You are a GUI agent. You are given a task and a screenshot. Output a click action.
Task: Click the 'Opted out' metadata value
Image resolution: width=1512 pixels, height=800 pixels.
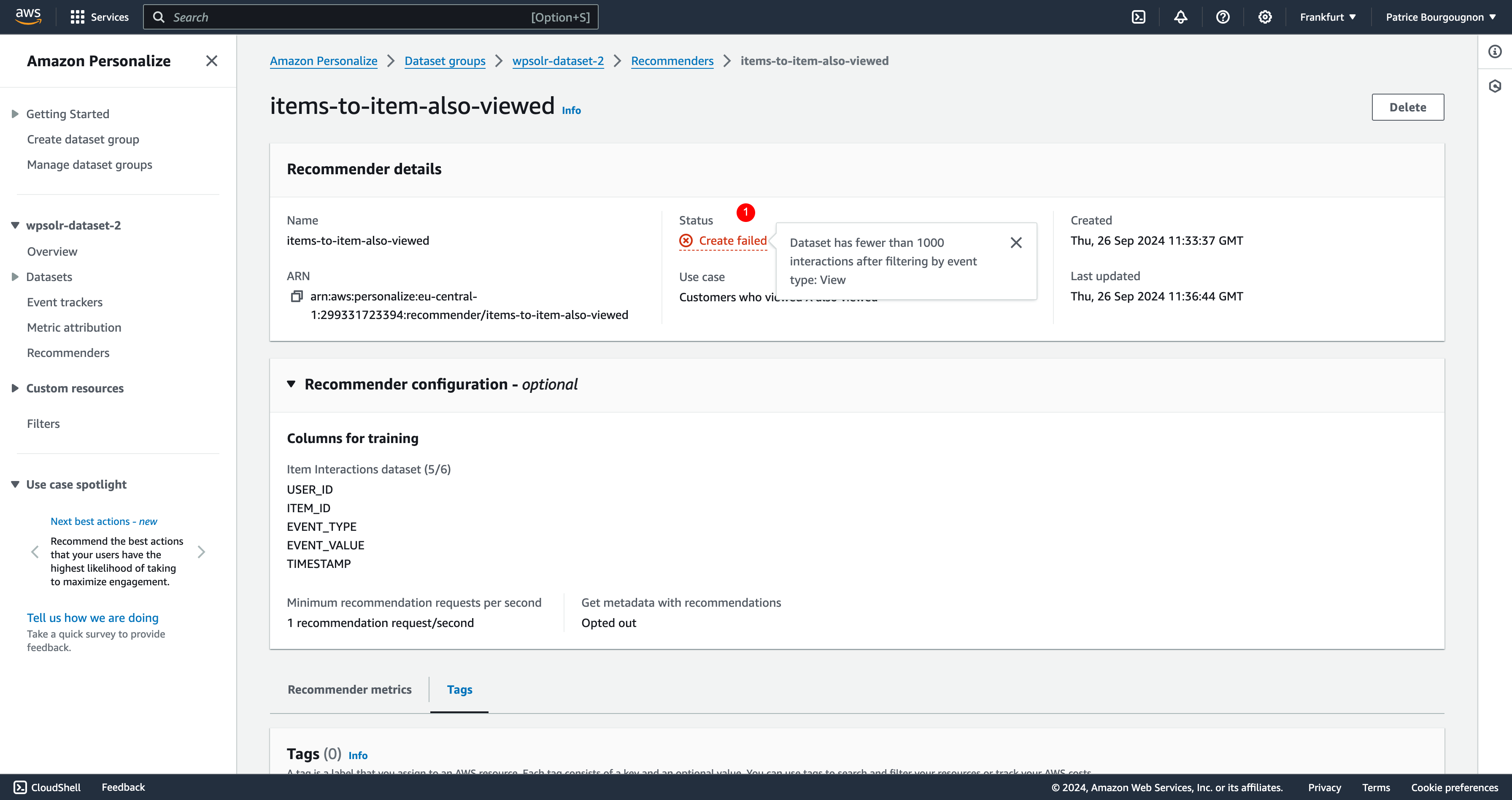[609, 623]
